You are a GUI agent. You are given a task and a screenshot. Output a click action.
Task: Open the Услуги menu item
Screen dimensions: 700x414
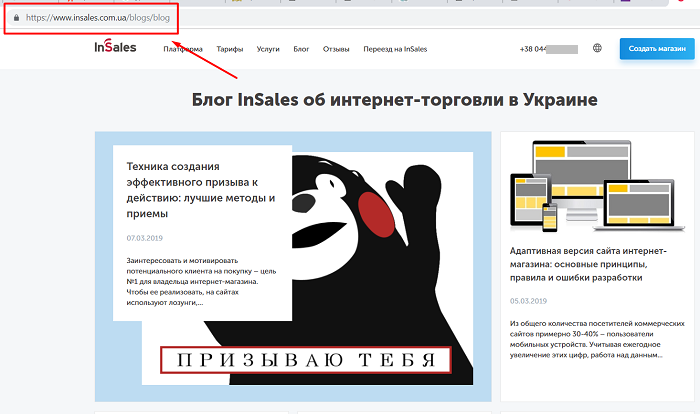[268, 49]
